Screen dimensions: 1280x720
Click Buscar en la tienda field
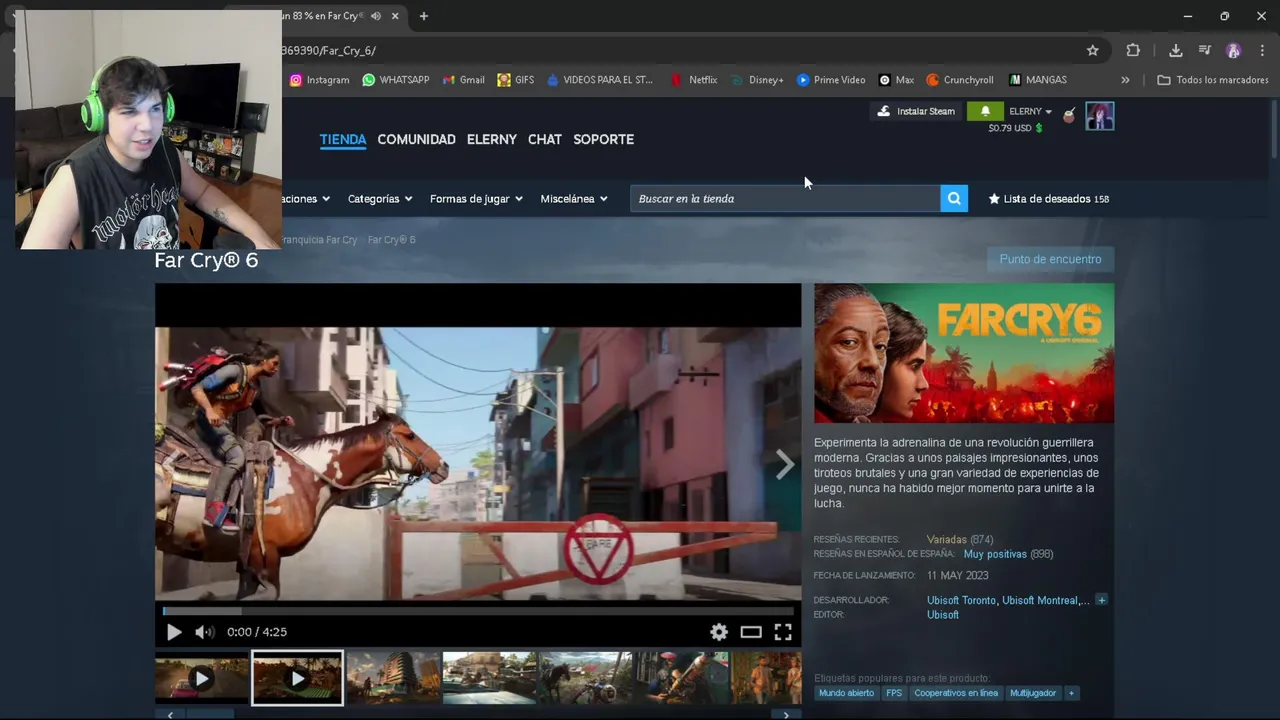tap(785, 199)
